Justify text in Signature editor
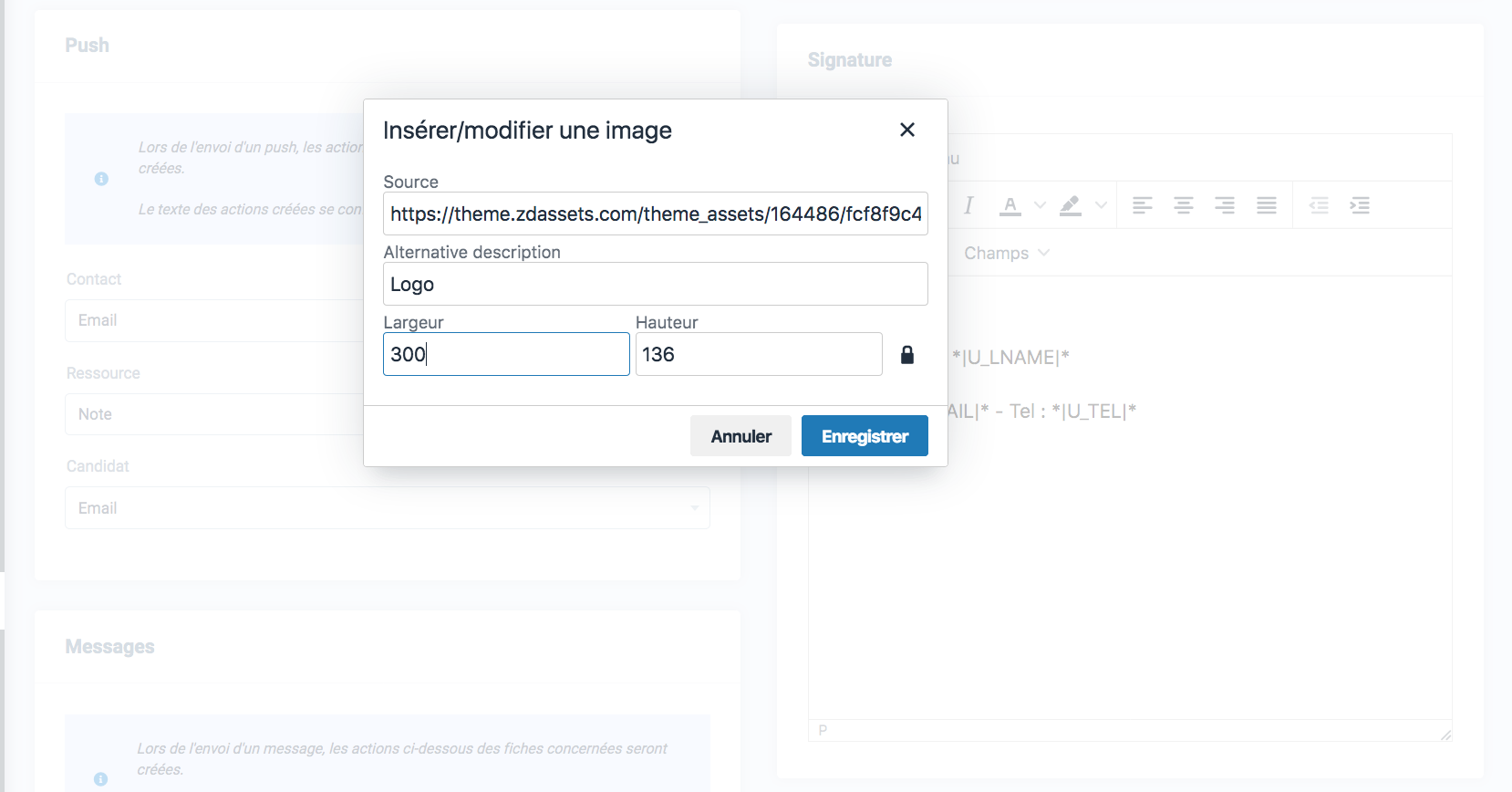The height and width of the screenshot is (792, 1512). pos(1267,205)
